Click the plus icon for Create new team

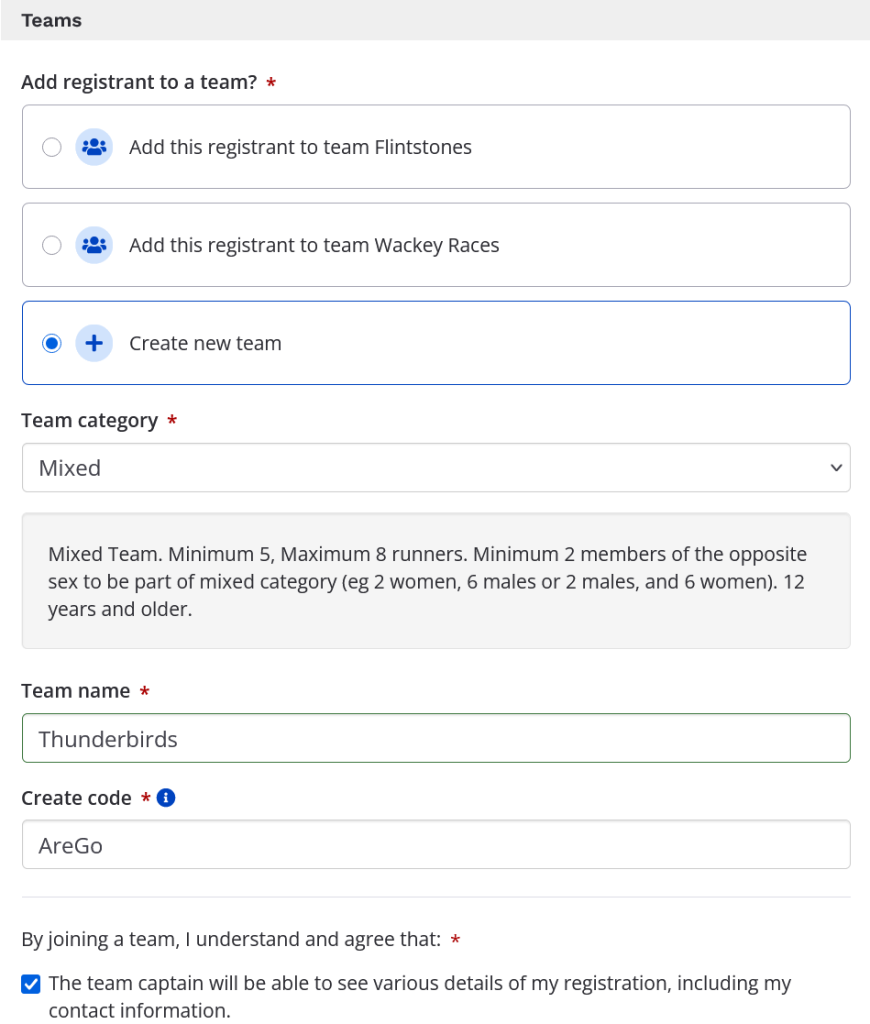pos(94,343)
